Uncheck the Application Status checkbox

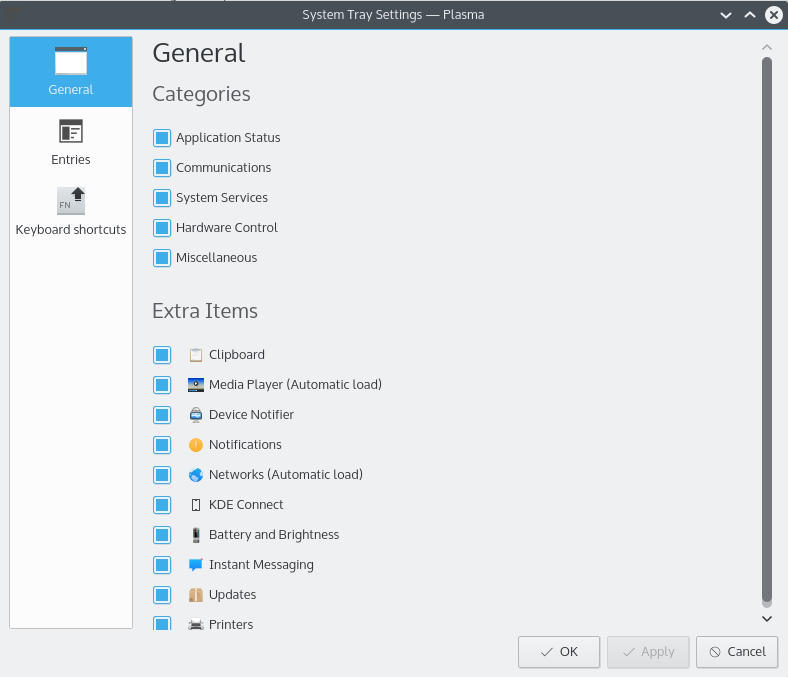[x=162, y=138]
